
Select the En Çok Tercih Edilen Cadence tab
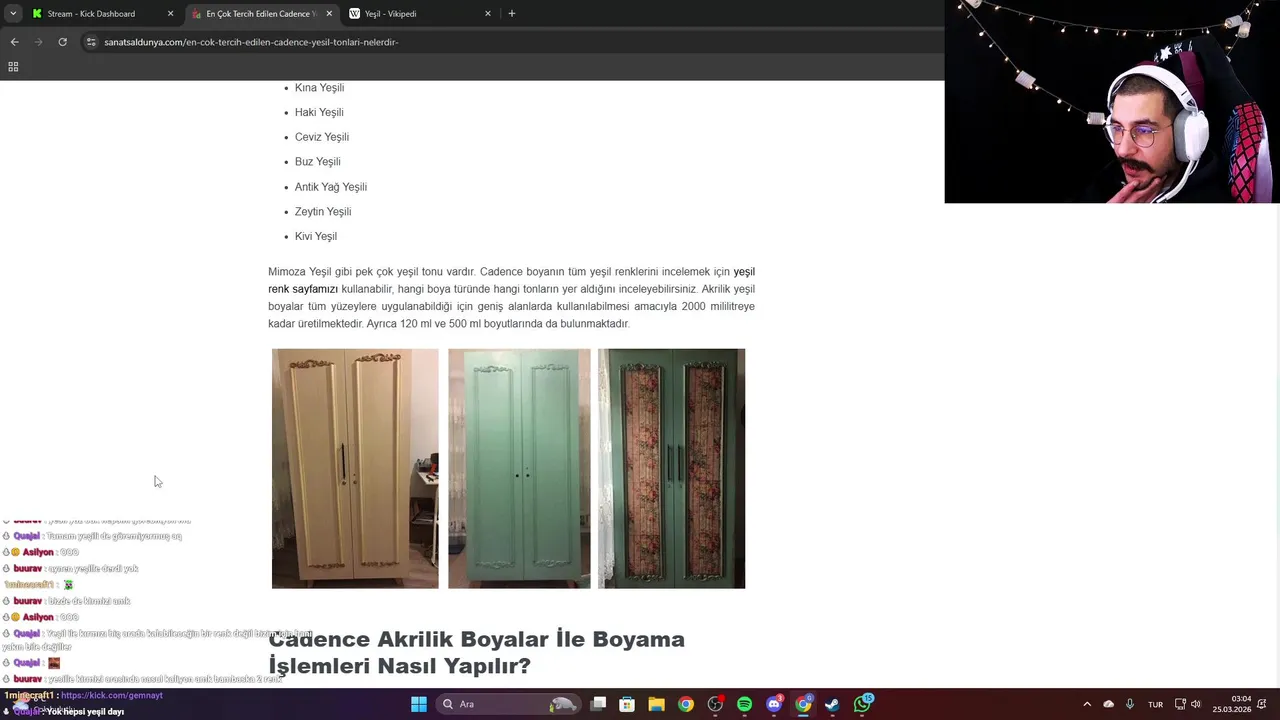(x=262, y=14)
